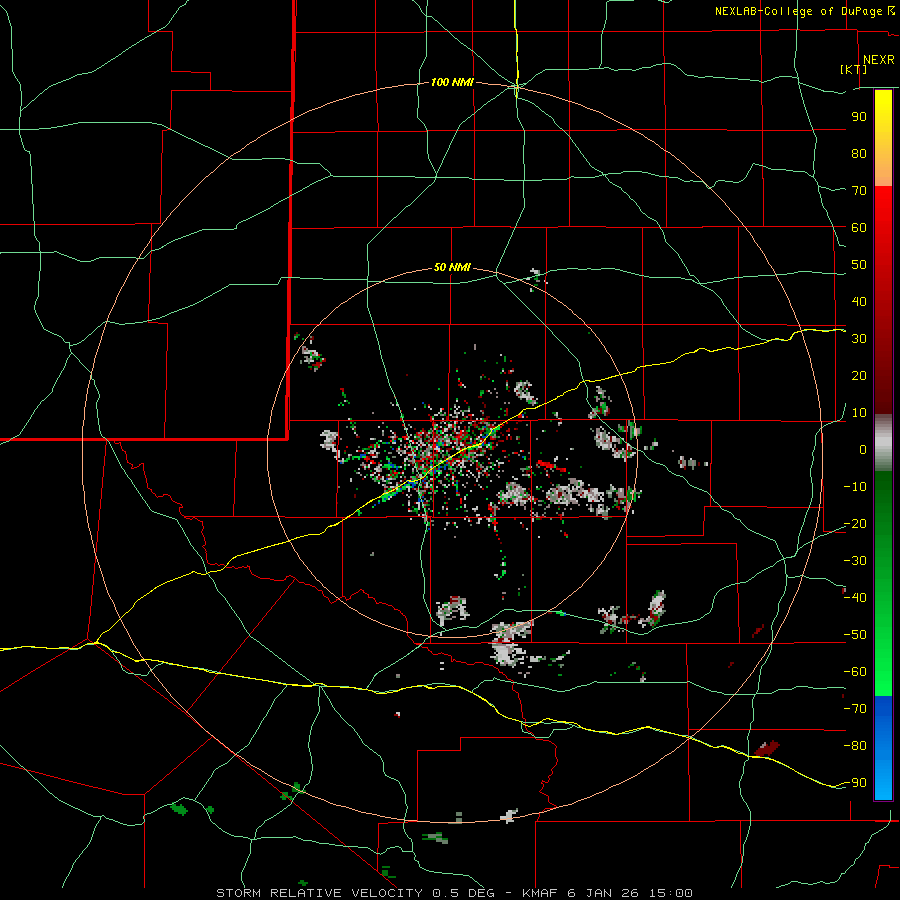This screenshot has width=900, height=900.
Task: Click the -40 value on the velocity scale
Action: click(x=855, y=598)
